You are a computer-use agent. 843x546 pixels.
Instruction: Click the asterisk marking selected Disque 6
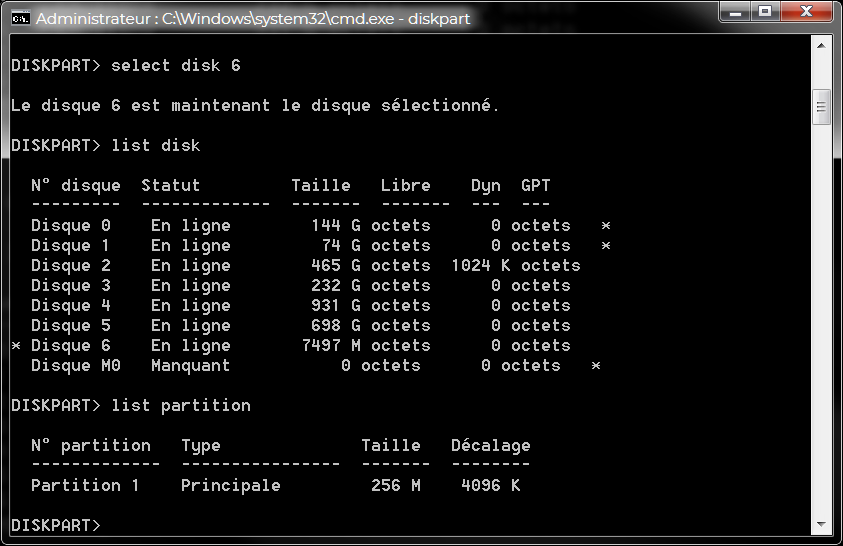pyautogui.click(x=16, y=346)
